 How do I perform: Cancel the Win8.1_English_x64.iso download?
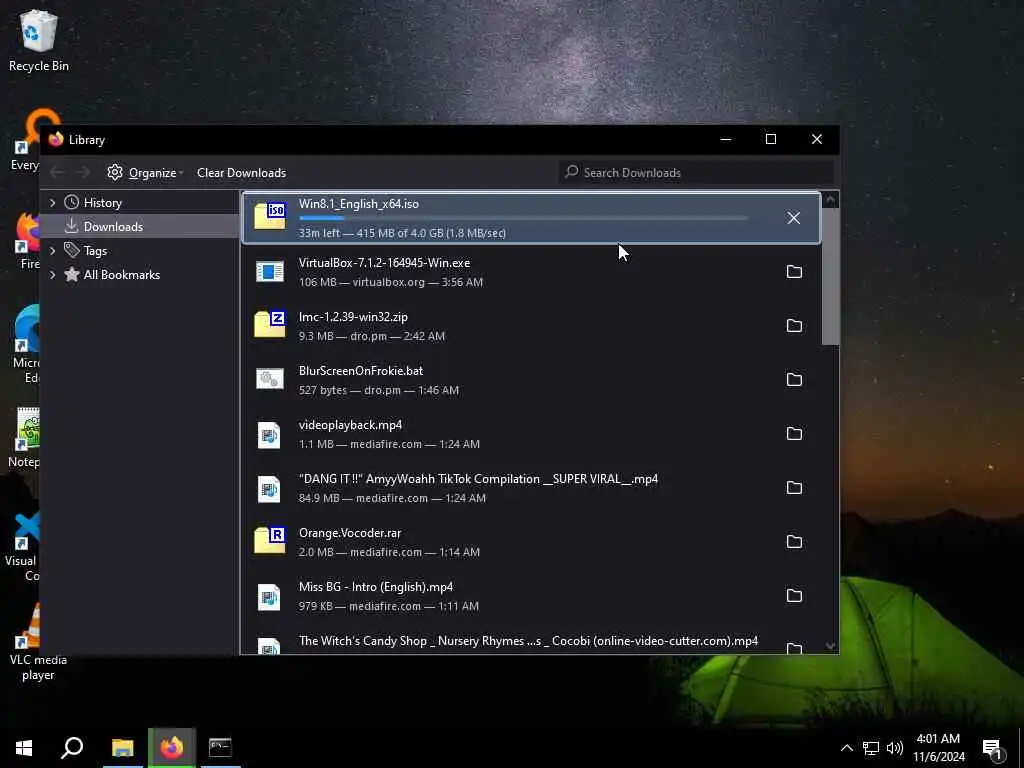(x=793, y=218)
